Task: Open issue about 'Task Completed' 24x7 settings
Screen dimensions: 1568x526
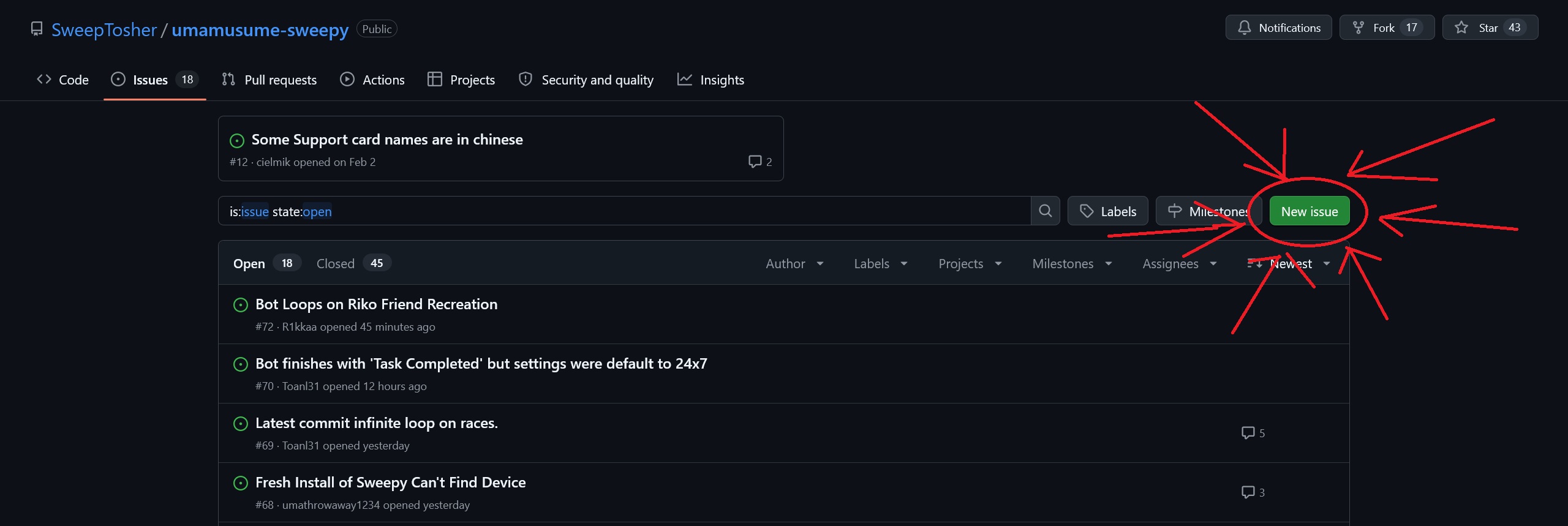Action: tap(481, 364)
